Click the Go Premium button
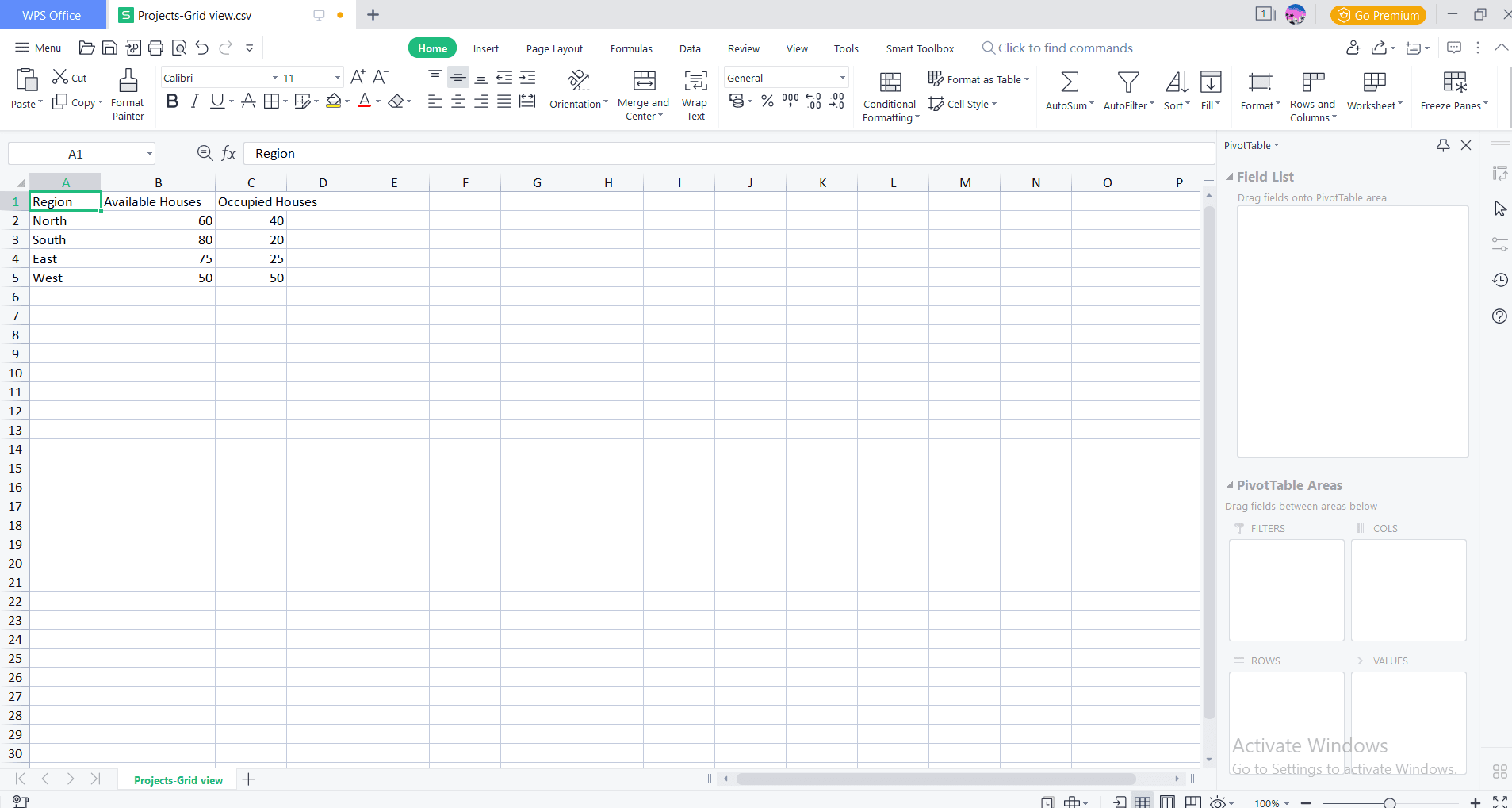 1378,15
